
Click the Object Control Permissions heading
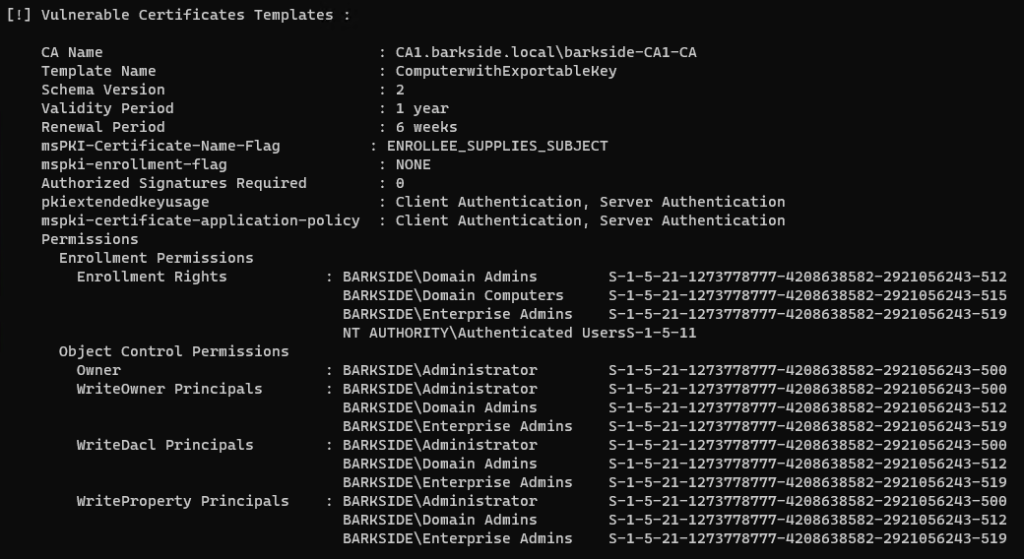[173, 351]
